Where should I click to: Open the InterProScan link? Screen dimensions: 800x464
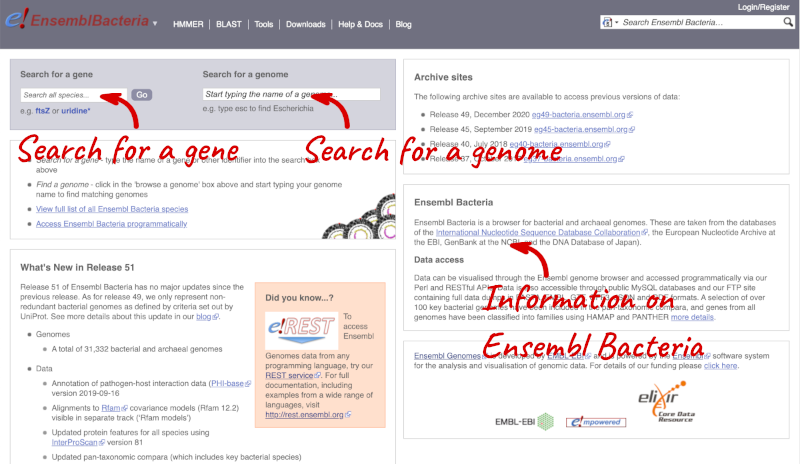74,443
